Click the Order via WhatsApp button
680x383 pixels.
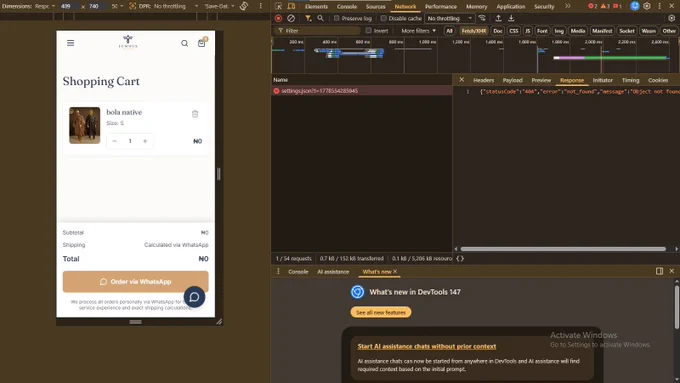pyautogui.click(x=135, y=282)
